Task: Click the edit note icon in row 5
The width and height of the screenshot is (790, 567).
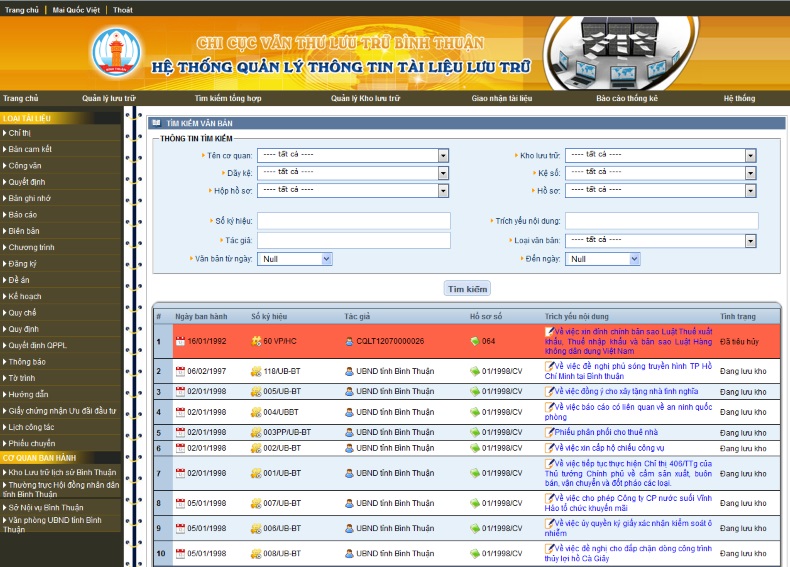Action: (x=549, y=431)
